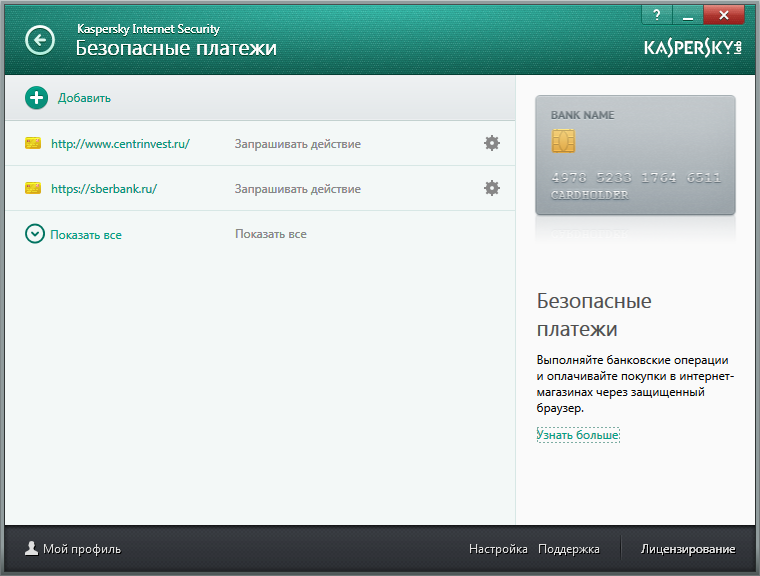
Task: Open Поддержка in the bottom bar
Action: tap(569, 549)
